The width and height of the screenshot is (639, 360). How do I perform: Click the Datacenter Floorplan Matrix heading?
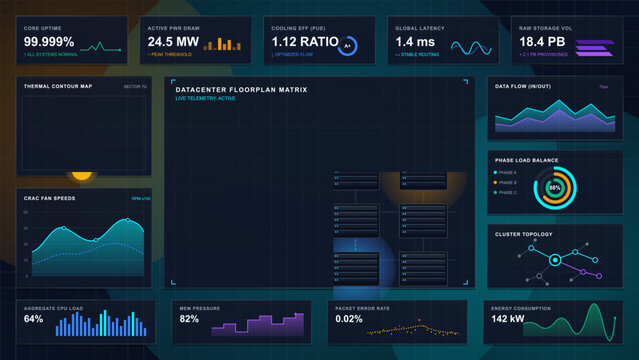point(241,90)
